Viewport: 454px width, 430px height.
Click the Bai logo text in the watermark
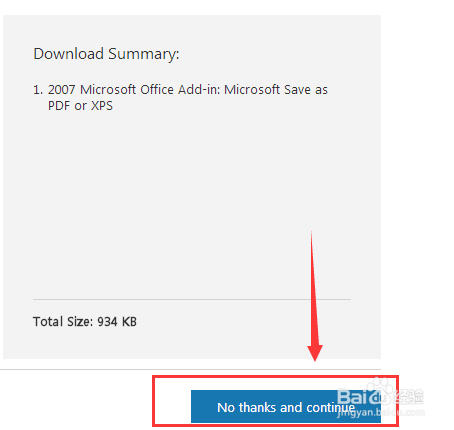click(353, 397)
